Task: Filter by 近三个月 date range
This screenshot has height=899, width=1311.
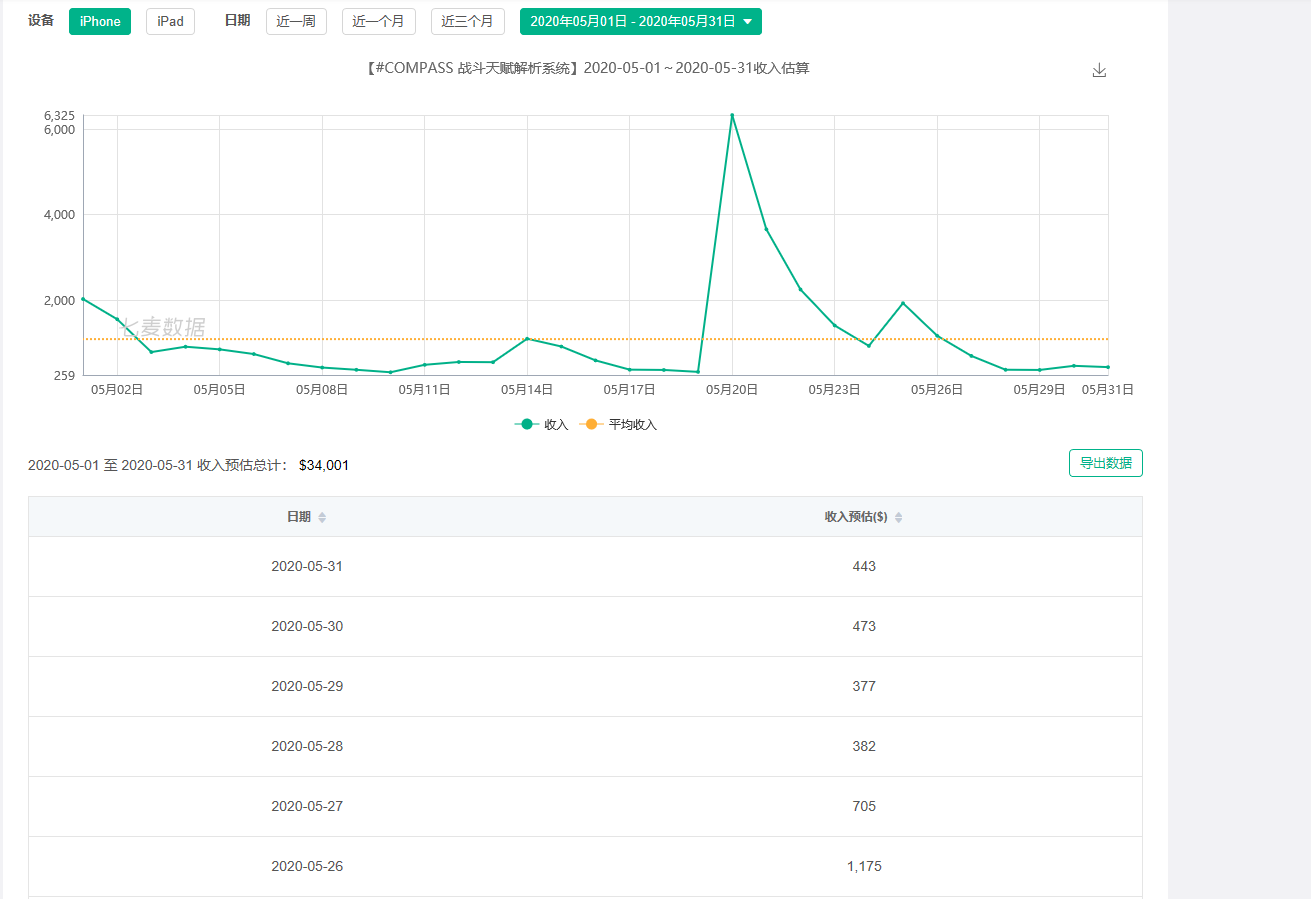Action: [x=467, y=21]
